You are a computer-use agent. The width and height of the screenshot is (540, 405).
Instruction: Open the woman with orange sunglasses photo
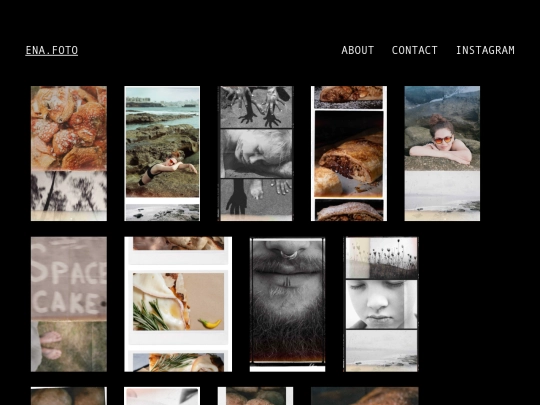442,153
